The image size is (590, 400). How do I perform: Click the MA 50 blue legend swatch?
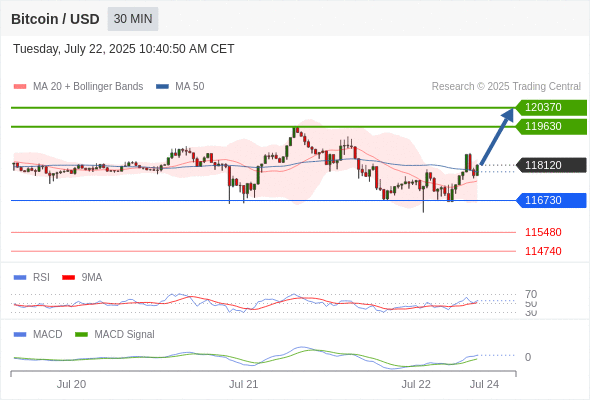(162, 87)
